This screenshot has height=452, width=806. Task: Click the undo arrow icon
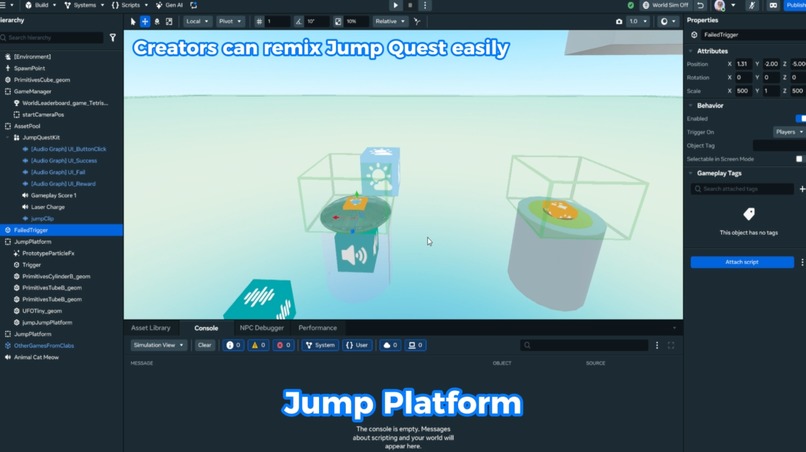tap(700, 5)
